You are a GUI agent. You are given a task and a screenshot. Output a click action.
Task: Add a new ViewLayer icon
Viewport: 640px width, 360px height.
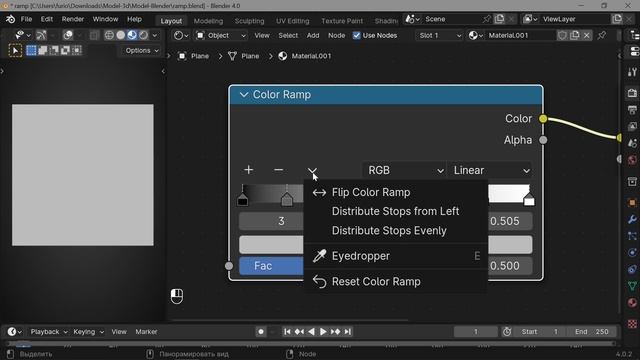point(617,19)
